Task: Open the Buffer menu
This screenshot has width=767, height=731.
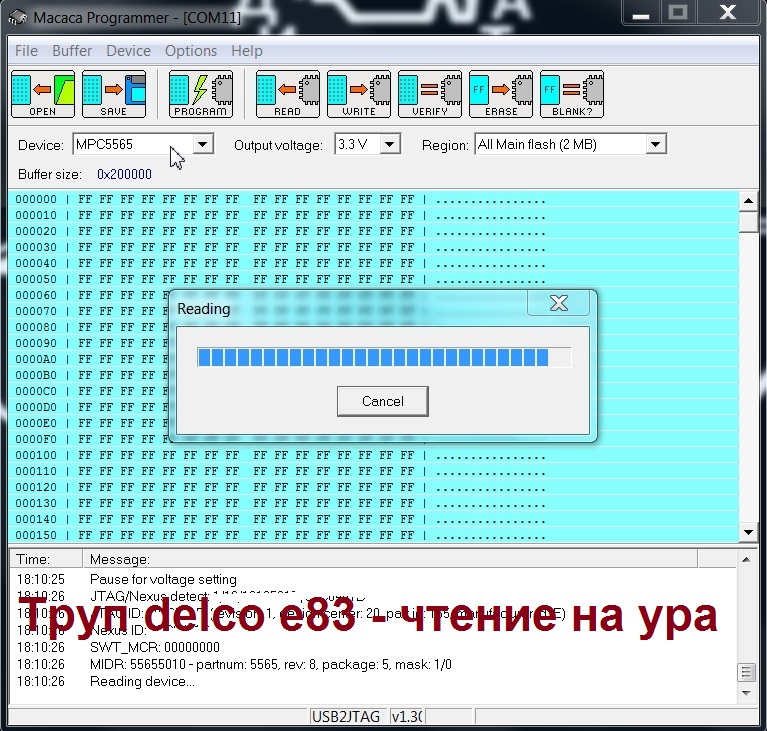Action: pyautogui.click(x=72, y=51)
